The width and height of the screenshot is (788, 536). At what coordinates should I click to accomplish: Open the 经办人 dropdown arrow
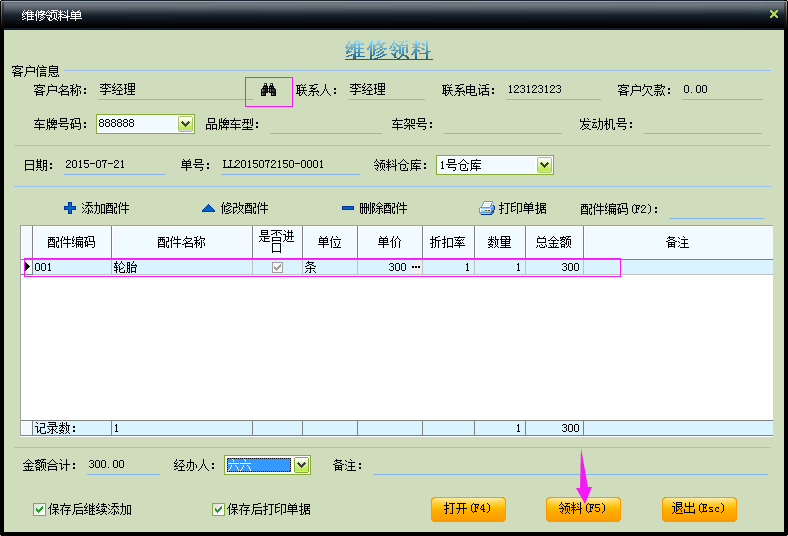pos(301,465)
